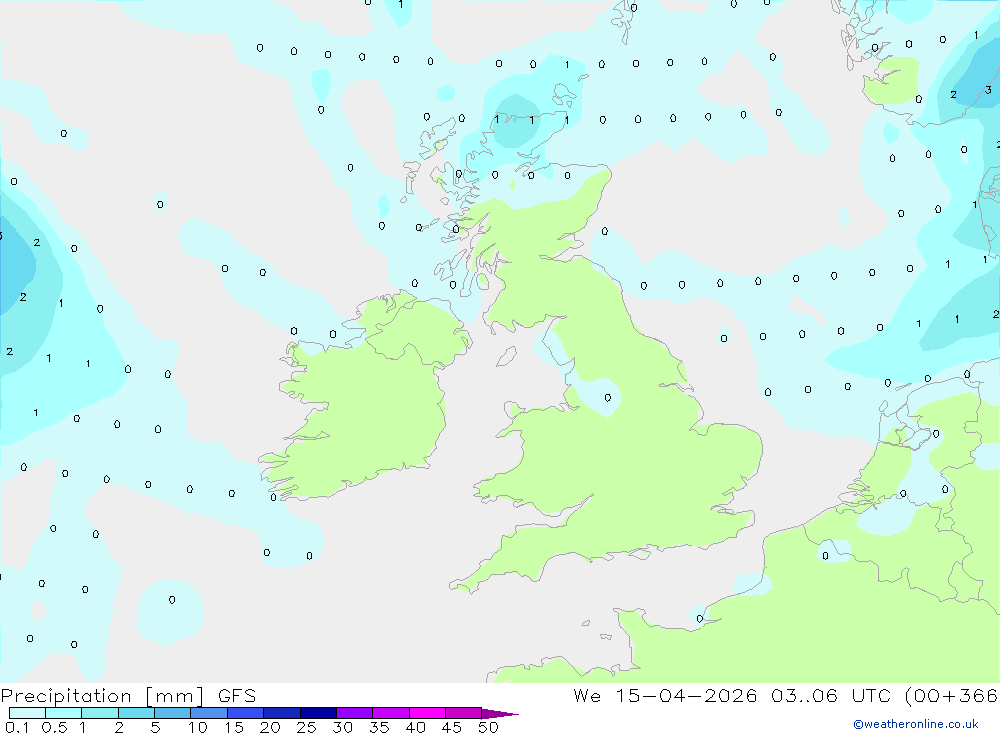Click the '10' legend scale label
This screenshot has height=733, width=1000.
[x=198, y=727]
